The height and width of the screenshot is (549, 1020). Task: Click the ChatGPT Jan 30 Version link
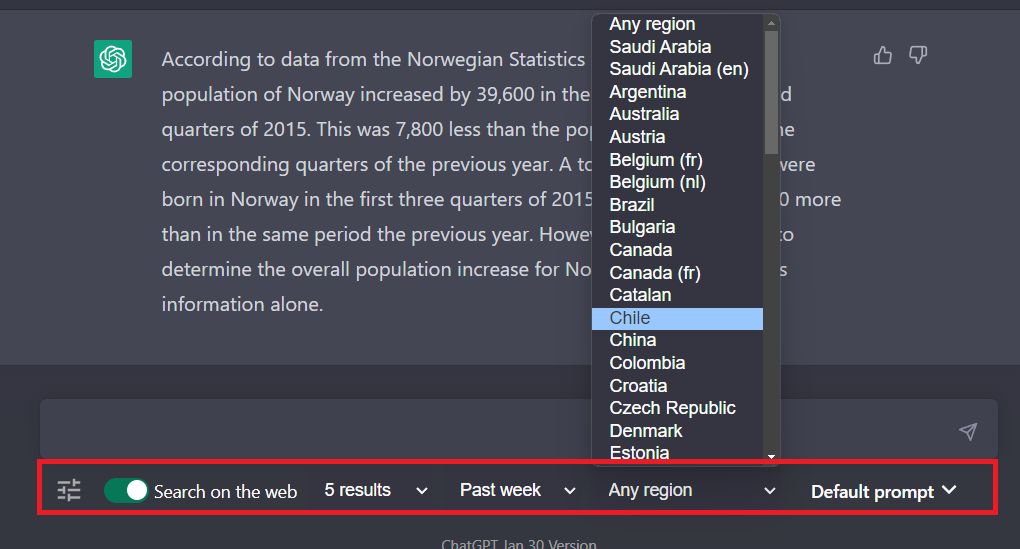point(518,543)
